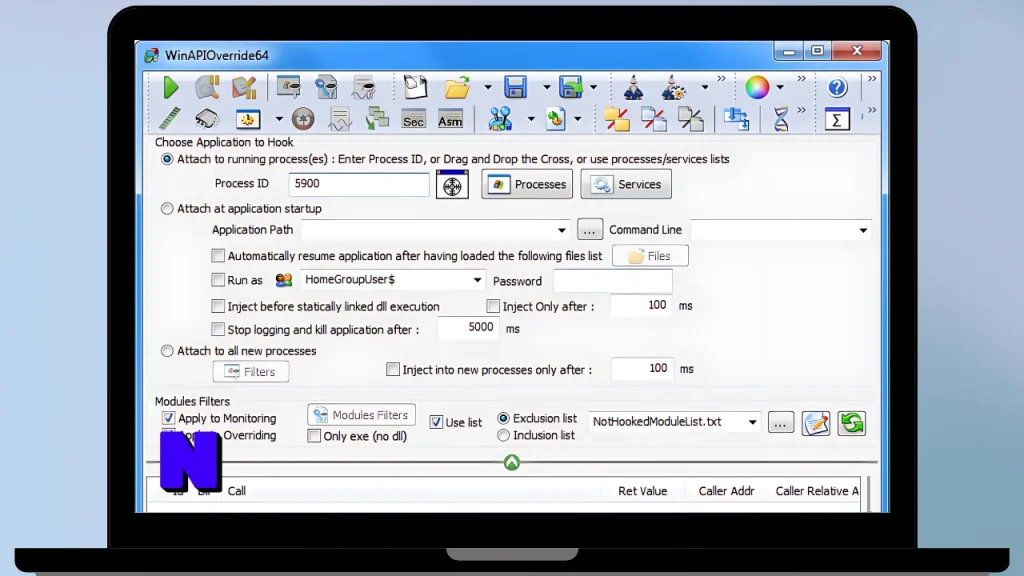Click the Process ID field showing 5900
This screenshot has height=576, width=1024.
tap(359, 184)
